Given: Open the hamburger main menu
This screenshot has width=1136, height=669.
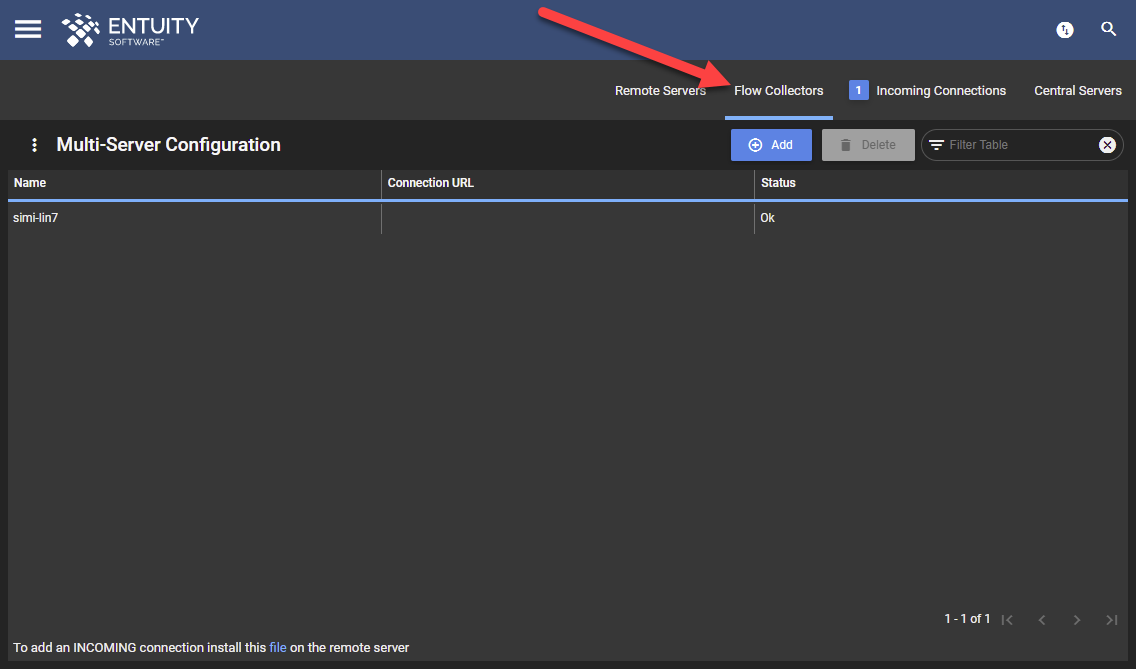Looking at the screenshot, I should (x=28, y=30).
